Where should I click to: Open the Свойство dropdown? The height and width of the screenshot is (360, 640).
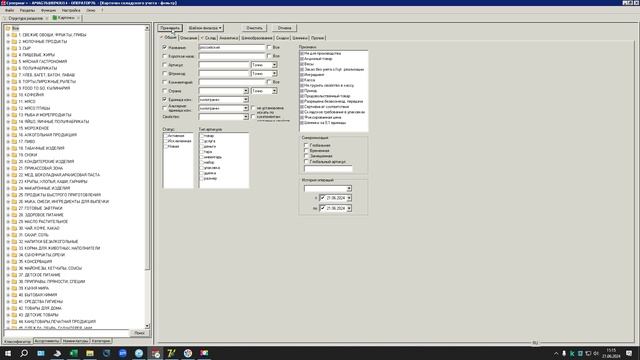246,117
